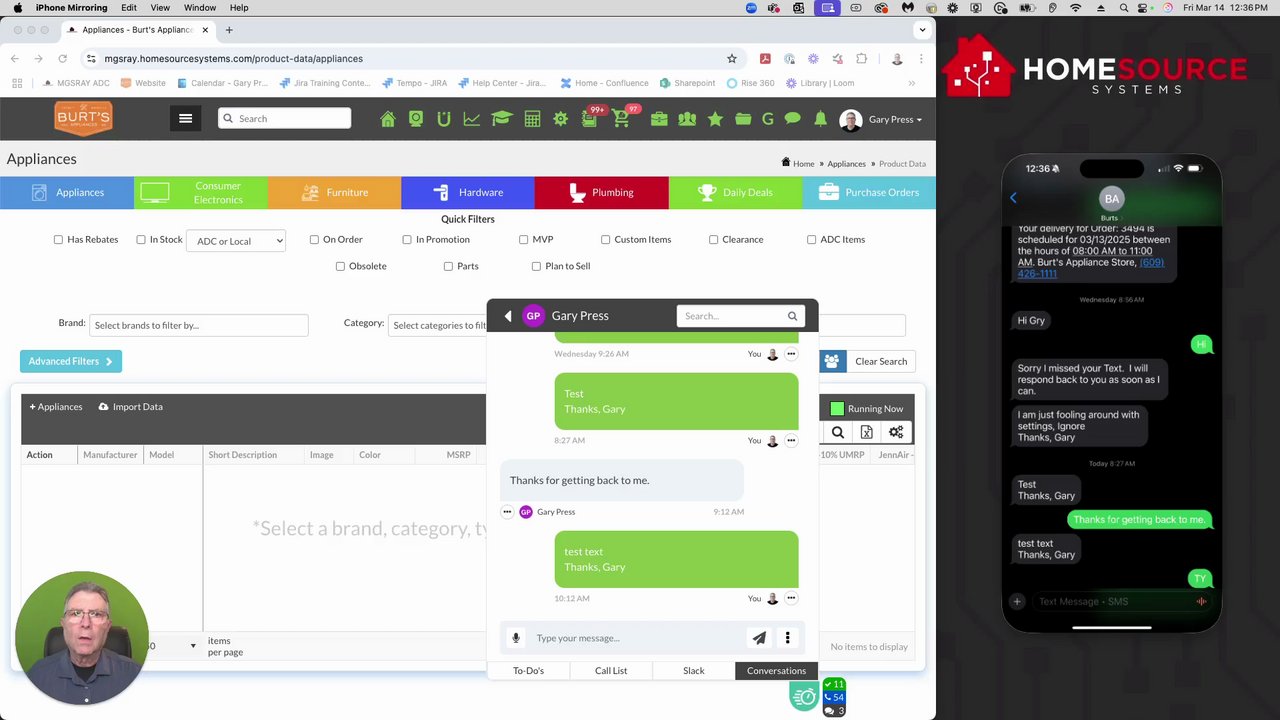1280x720 pixels.
Task: Open the hamburger menu button
Action: click(x=185, y=118)
